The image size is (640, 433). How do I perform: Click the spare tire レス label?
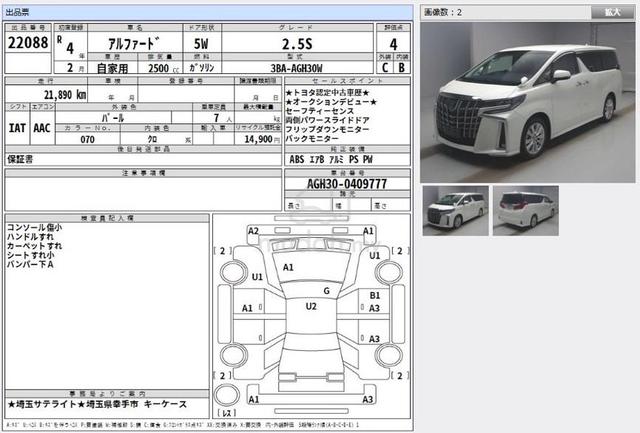(227, 413)
